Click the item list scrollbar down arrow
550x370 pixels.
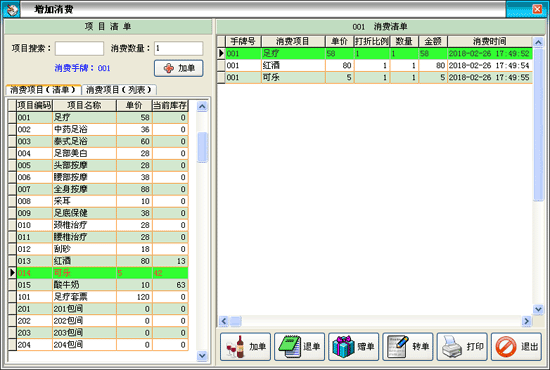pyautogui.click(x=202, y=356)
